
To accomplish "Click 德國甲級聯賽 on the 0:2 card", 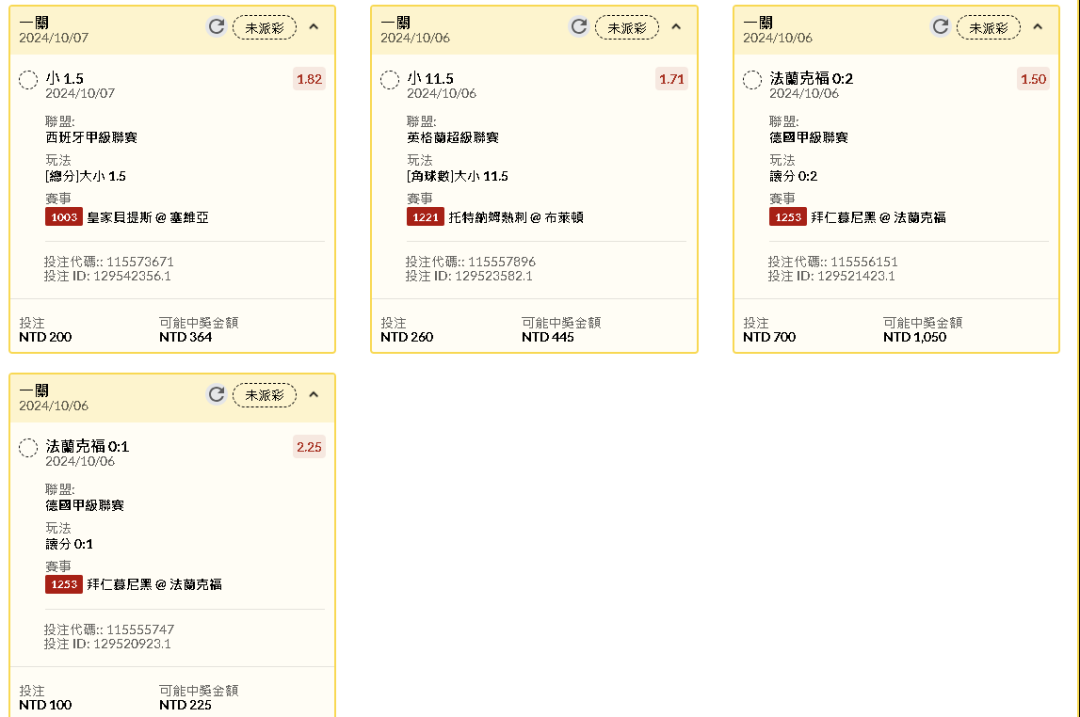I will click(809, 138).
